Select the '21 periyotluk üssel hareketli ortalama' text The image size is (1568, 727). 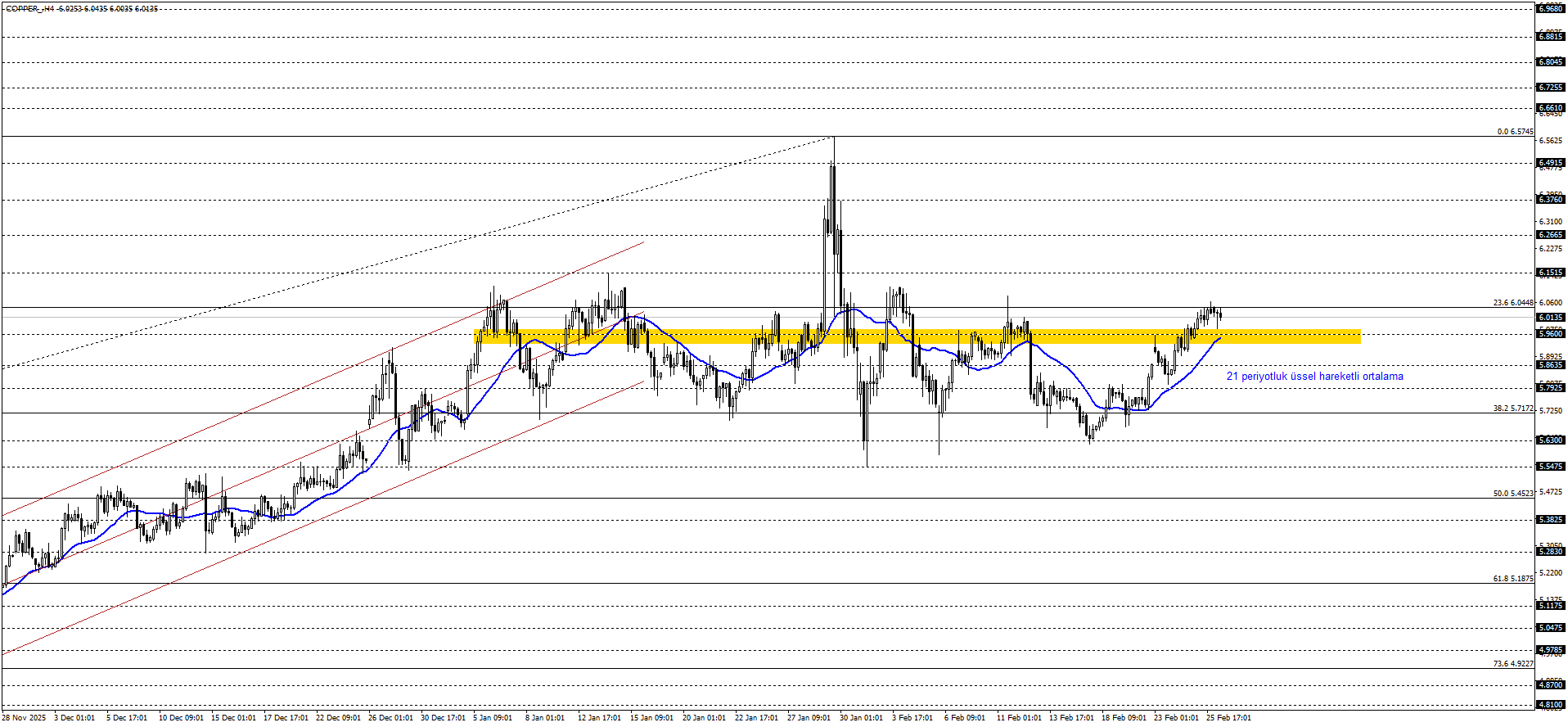point(1314,377)
